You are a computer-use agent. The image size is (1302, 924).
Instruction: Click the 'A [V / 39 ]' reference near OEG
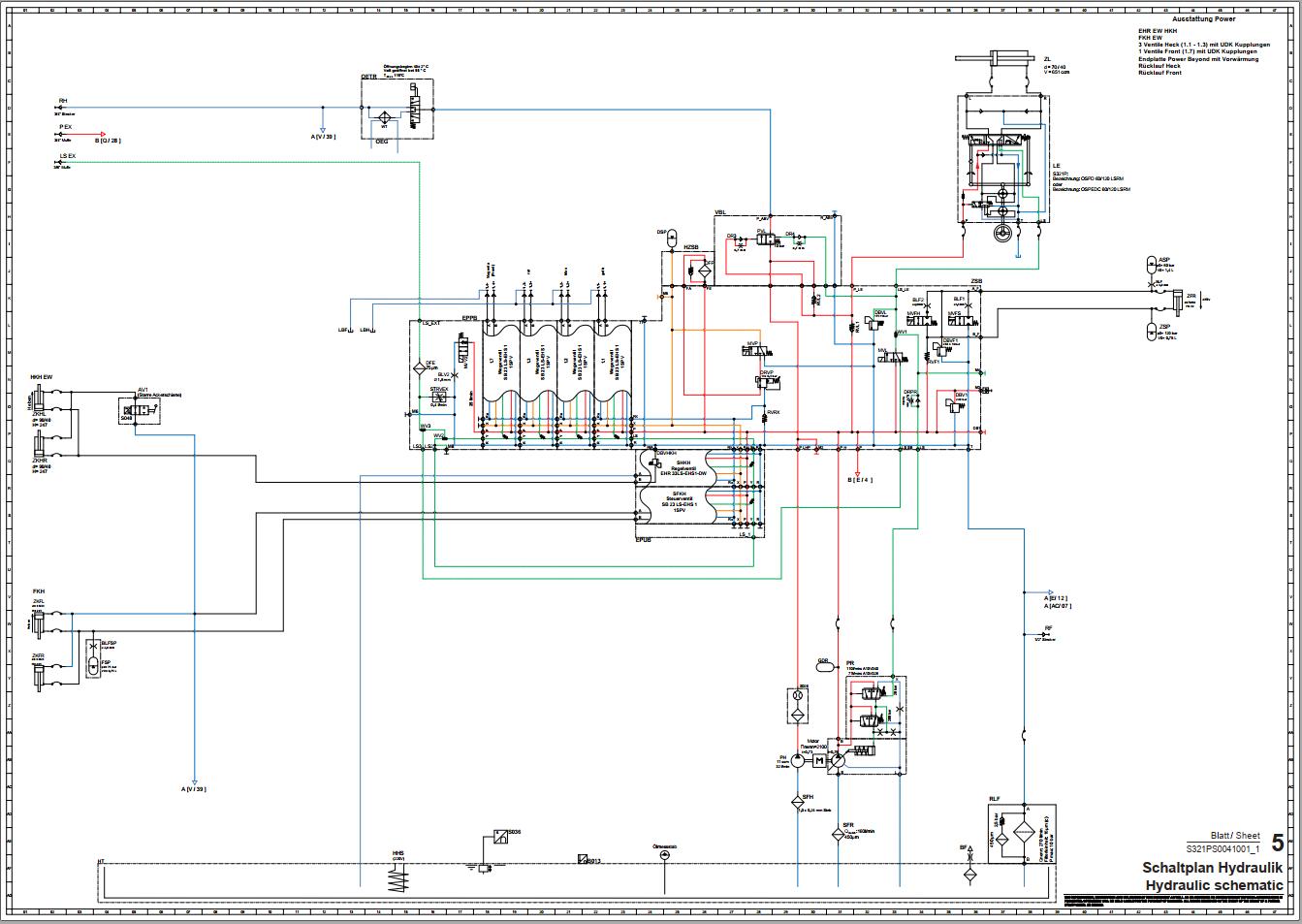323,136
